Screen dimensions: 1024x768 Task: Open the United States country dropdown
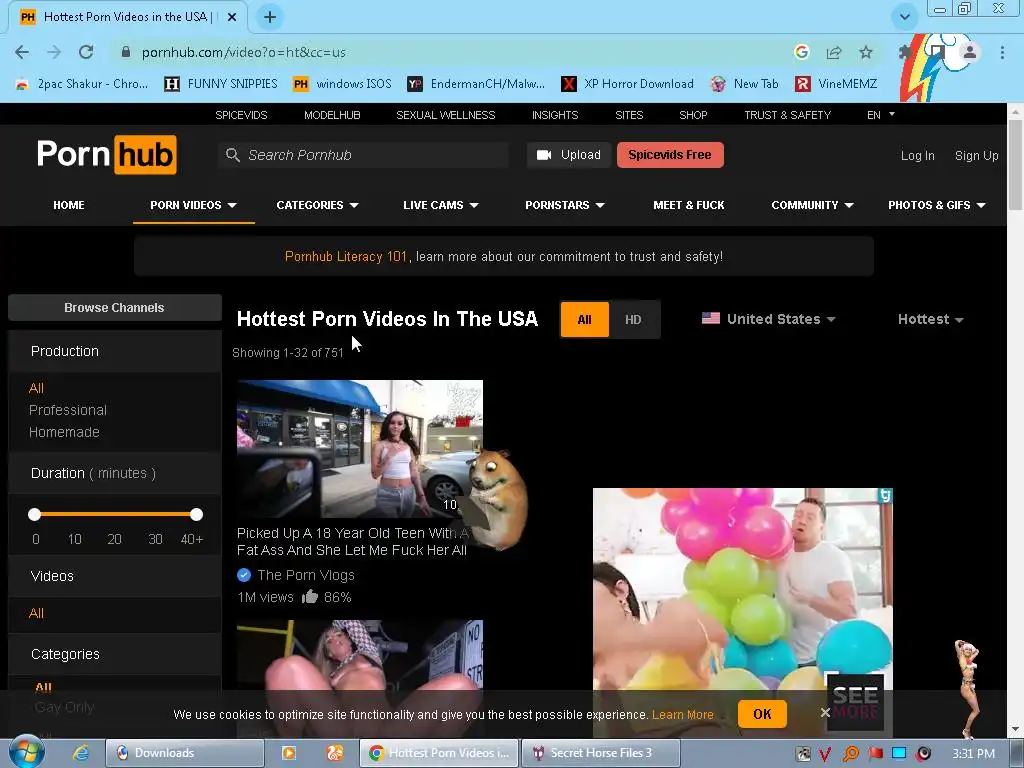[769, 319]
